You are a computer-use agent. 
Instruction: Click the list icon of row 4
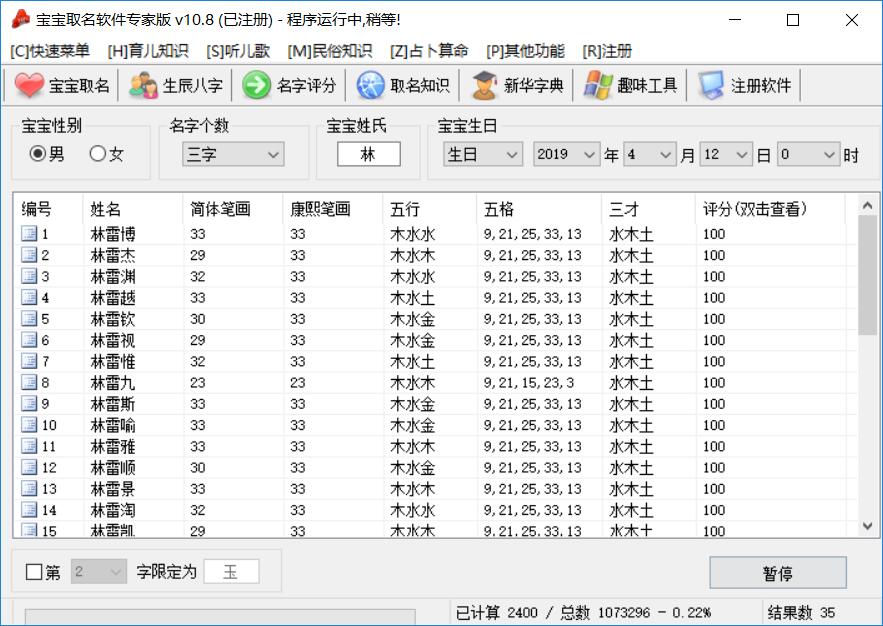point(29,297)
